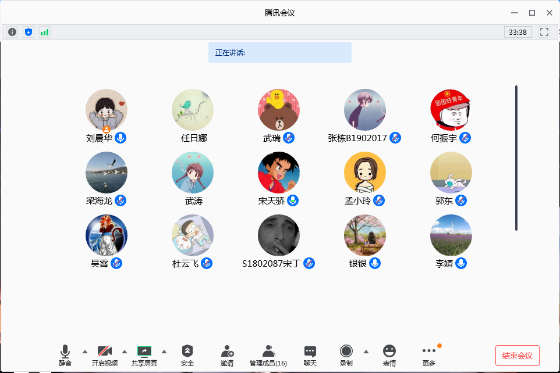The image size is (560, 373).
Task: Select 何振宇's red helmet avatar
Action: coord(451,110)
